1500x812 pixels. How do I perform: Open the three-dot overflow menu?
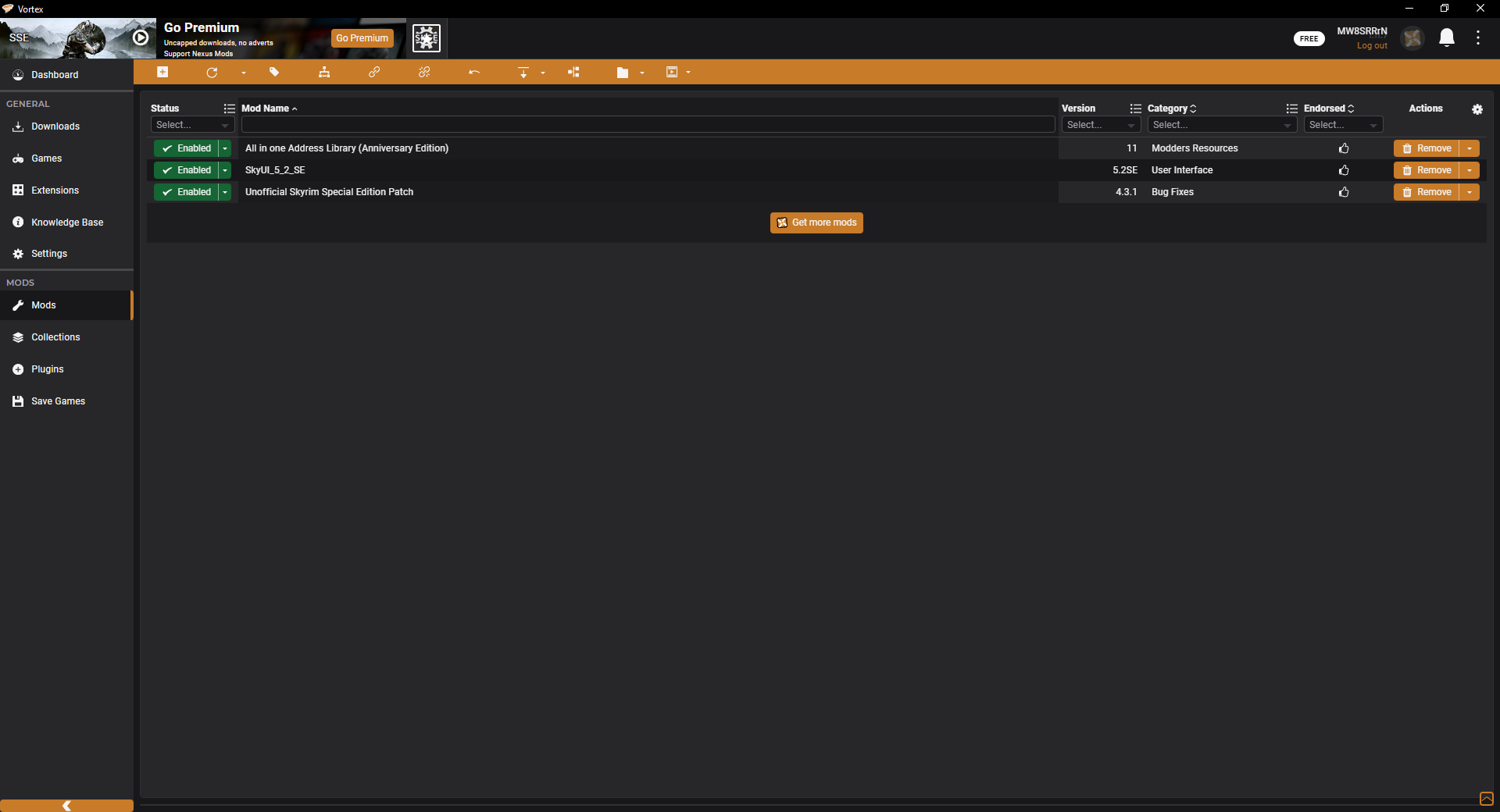pos(1478,37)
